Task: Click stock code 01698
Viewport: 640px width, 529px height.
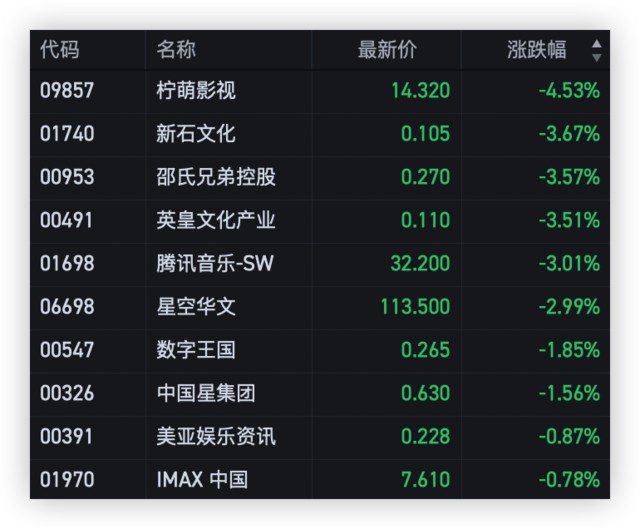Action: [x=67, y=264]
